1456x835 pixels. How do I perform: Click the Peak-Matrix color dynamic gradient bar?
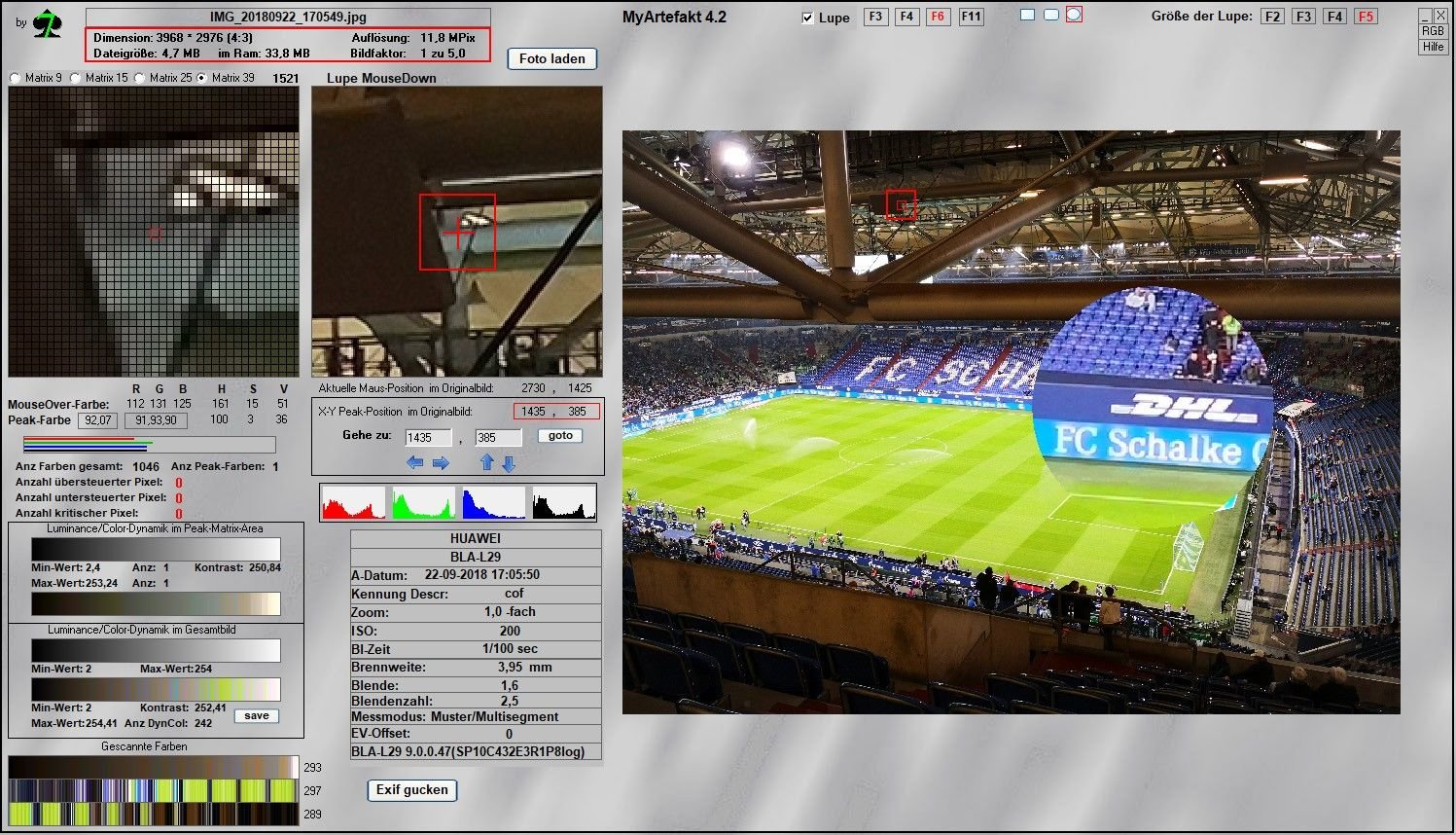coord(156,603)
